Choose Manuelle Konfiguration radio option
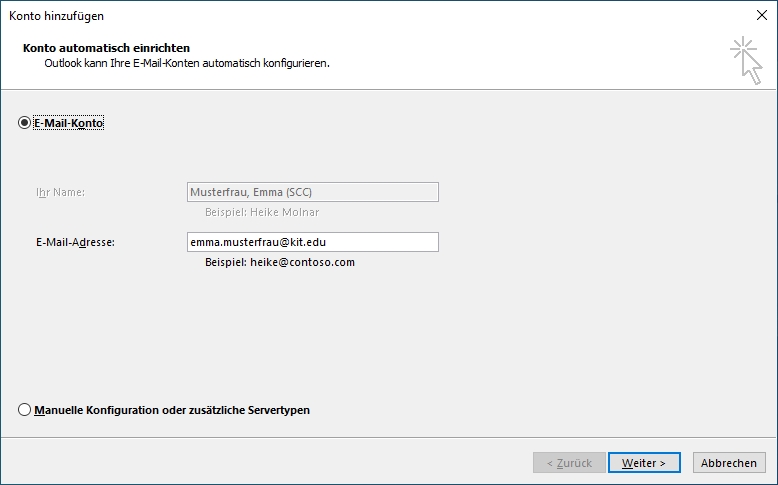Image resolution: width=778 pixels, height=485 pixels. pyautogui.click(x=24, y=410)
